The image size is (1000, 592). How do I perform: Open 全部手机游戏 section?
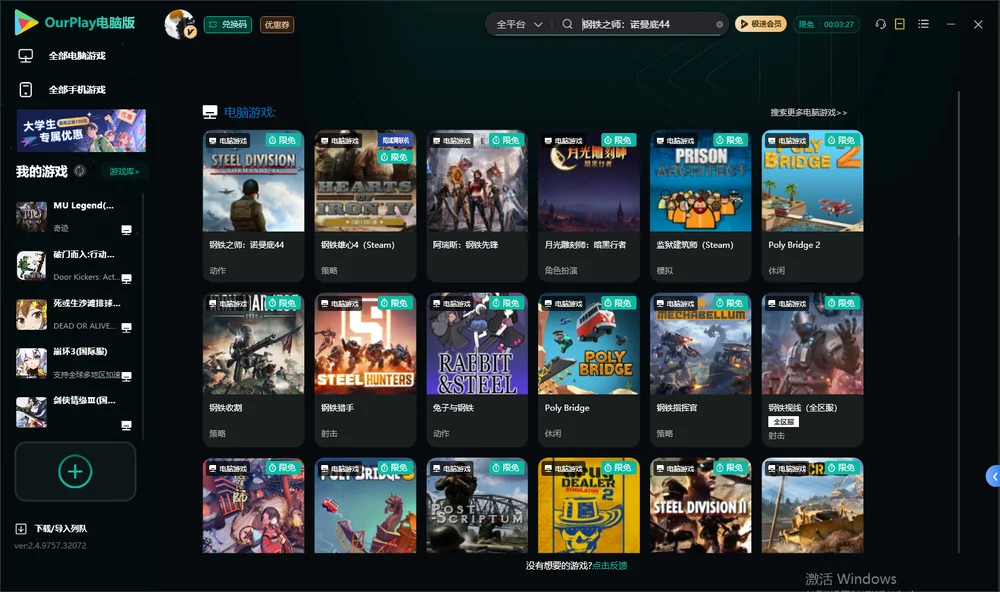pyautogui.click(x=77, y=90)
